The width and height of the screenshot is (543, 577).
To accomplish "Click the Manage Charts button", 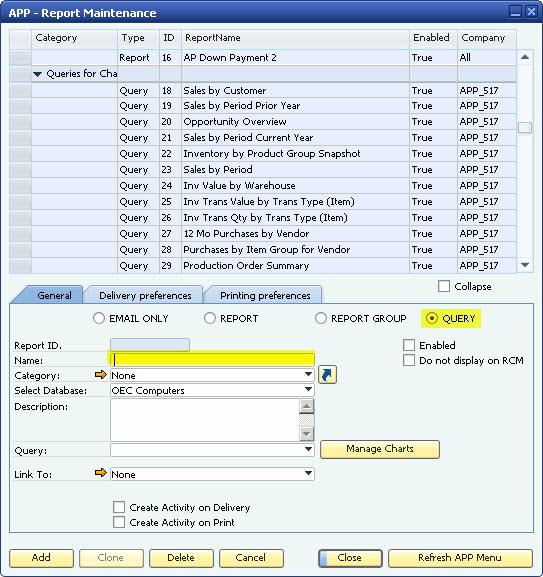I will (380, 449).
